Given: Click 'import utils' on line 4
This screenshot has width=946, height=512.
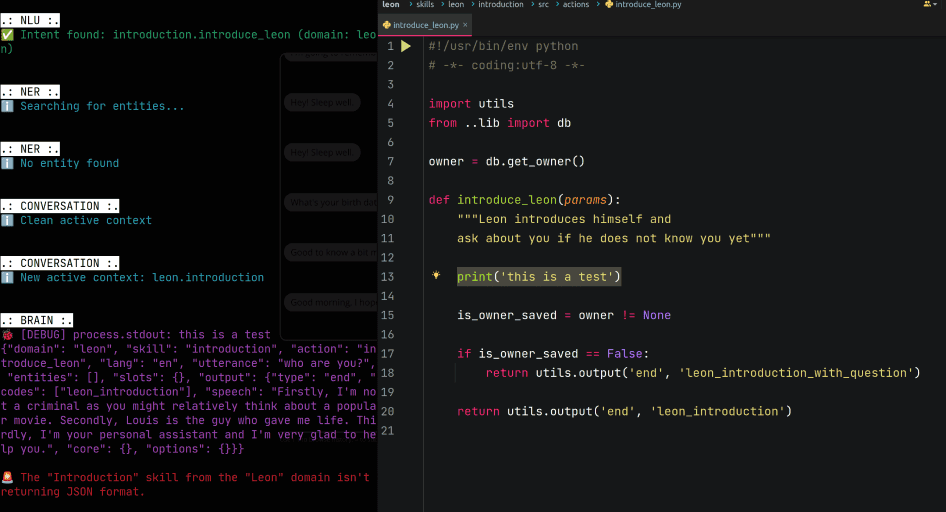Looking at the screenshot, I should click(x=471, y=104).
